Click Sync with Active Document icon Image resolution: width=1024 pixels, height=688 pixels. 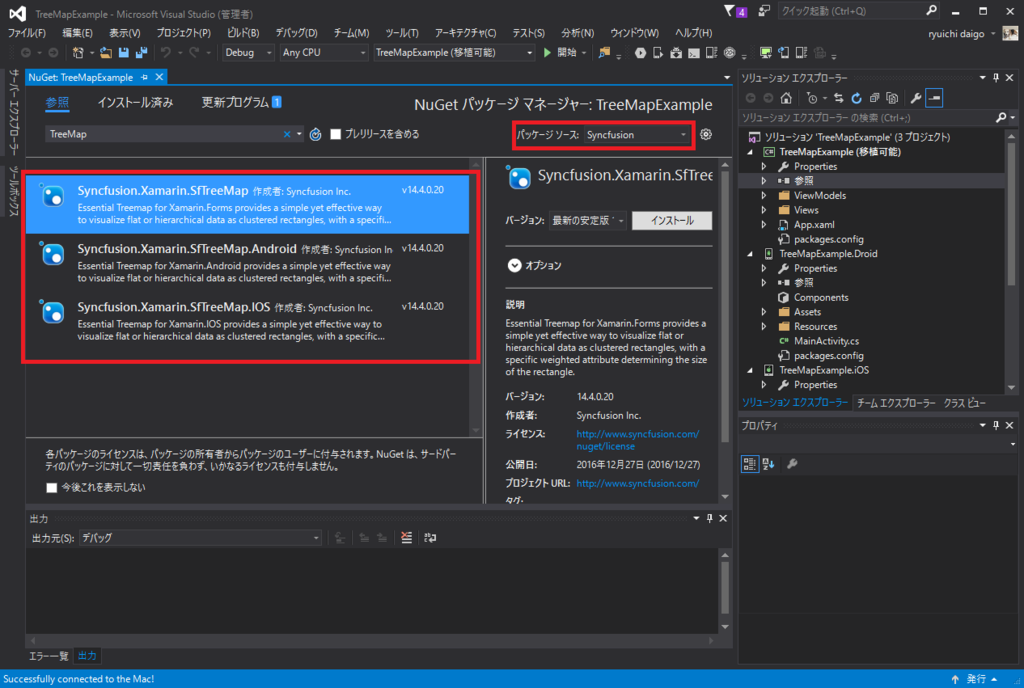(x=839, y=99)
